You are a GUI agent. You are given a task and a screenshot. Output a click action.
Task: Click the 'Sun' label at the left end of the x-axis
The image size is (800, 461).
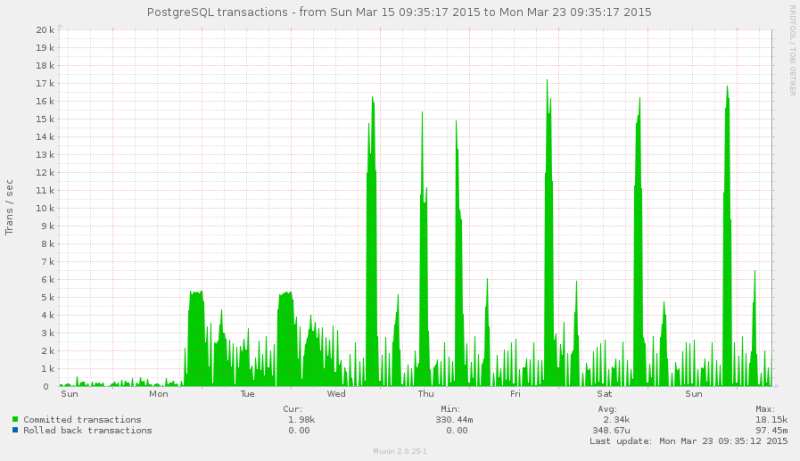[x=69, y=394]
